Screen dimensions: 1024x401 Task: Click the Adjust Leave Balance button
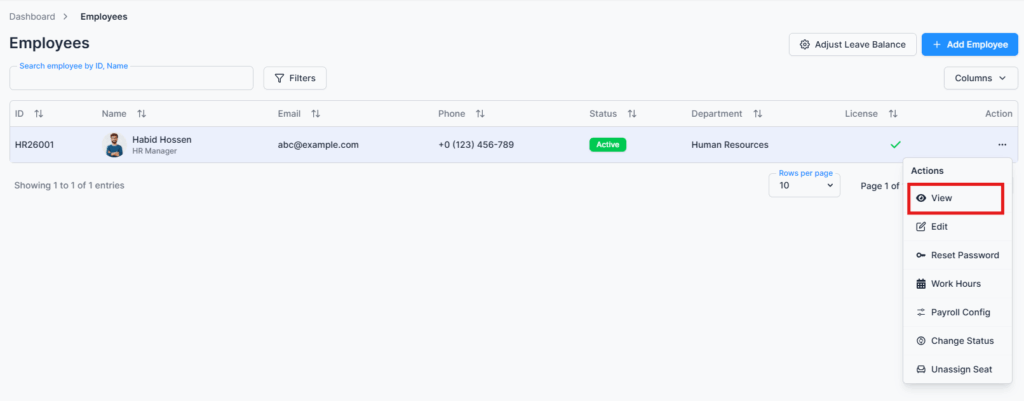(852, 44)
